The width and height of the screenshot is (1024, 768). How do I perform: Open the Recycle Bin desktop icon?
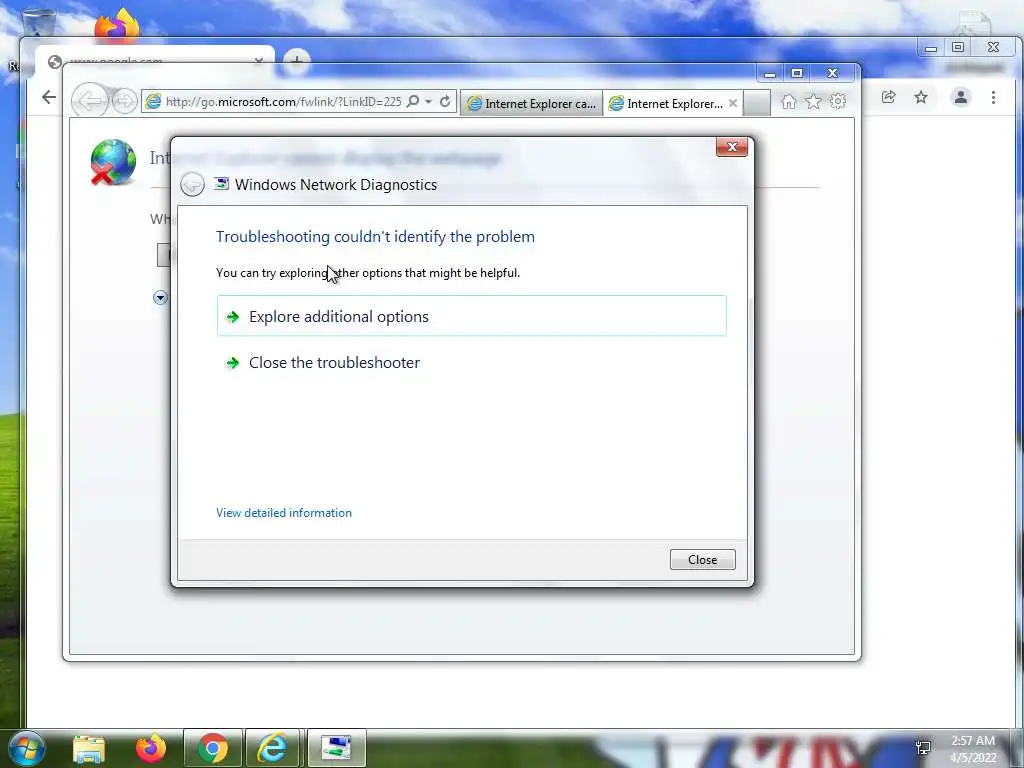[x=39, y=24]
